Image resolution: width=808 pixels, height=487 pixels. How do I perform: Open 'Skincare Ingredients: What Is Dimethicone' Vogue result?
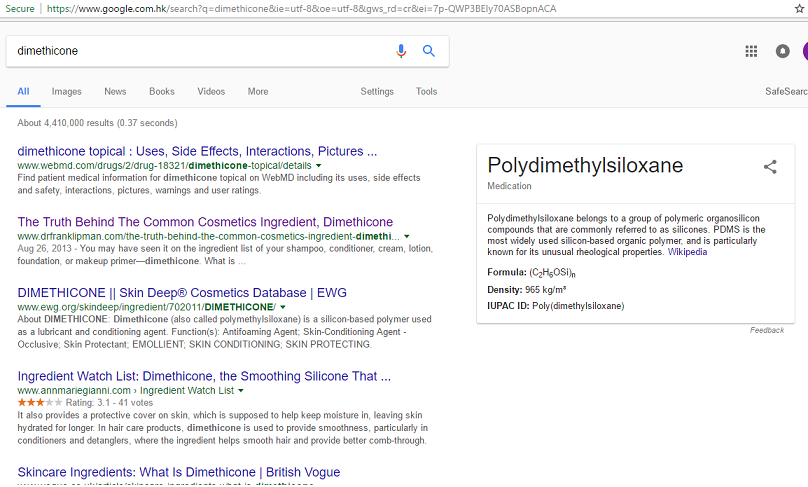179,472
